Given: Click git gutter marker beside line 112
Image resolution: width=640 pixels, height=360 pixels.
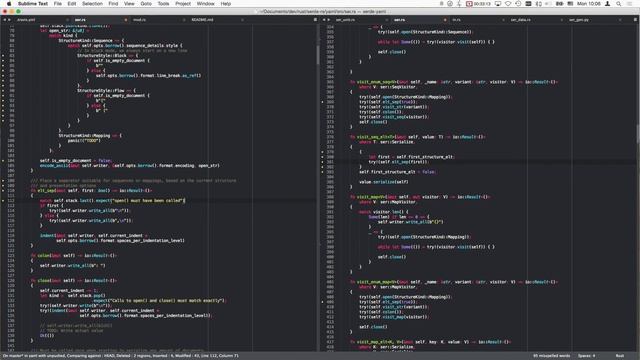Looking at the screenshot, I should [x=3, y=200].
